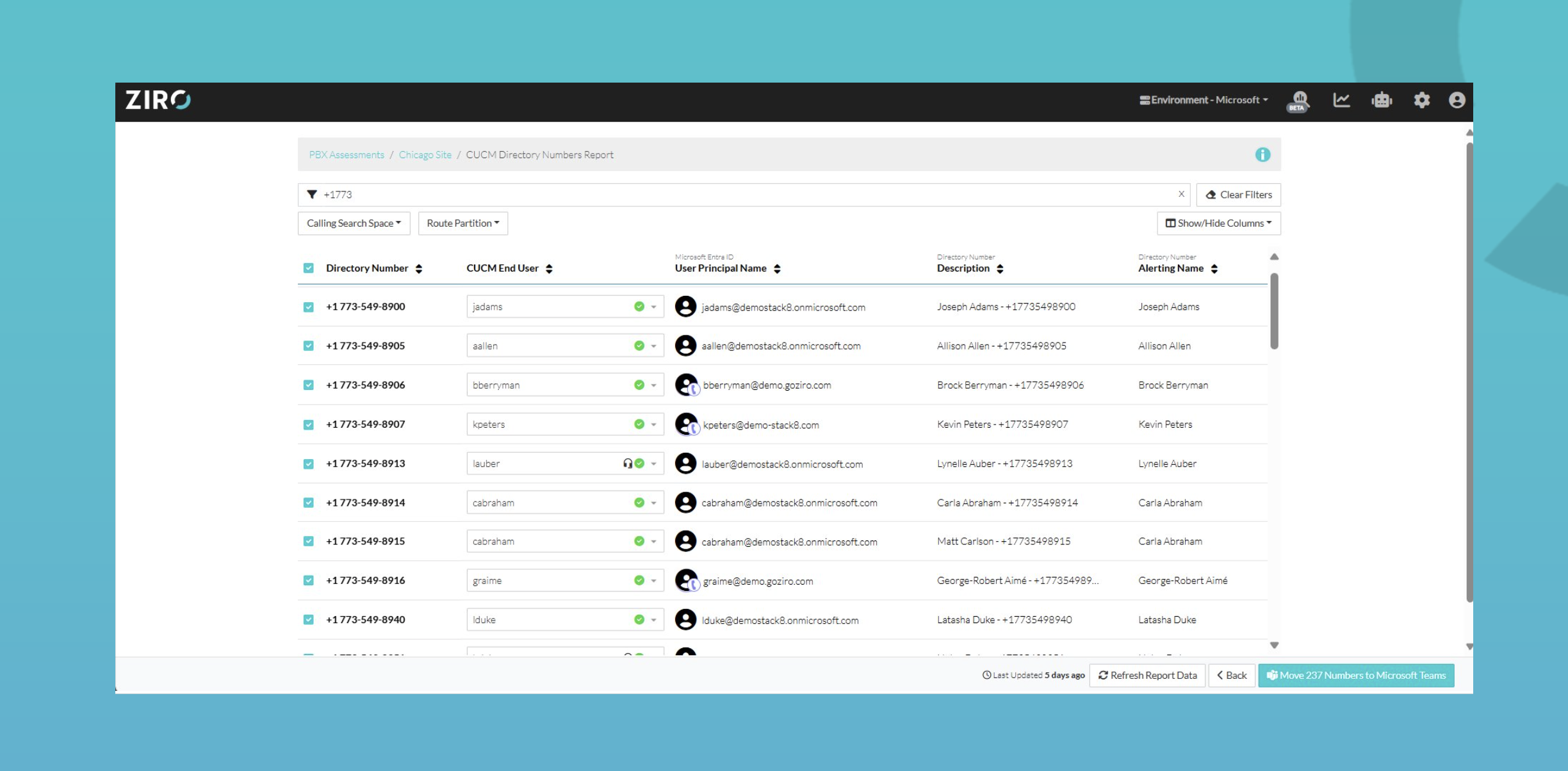Click the avatar icon for lduke@demostack8.onmicrosoft.com
This screenshot has width=1568, height=771.
click(x=685, y=620)
